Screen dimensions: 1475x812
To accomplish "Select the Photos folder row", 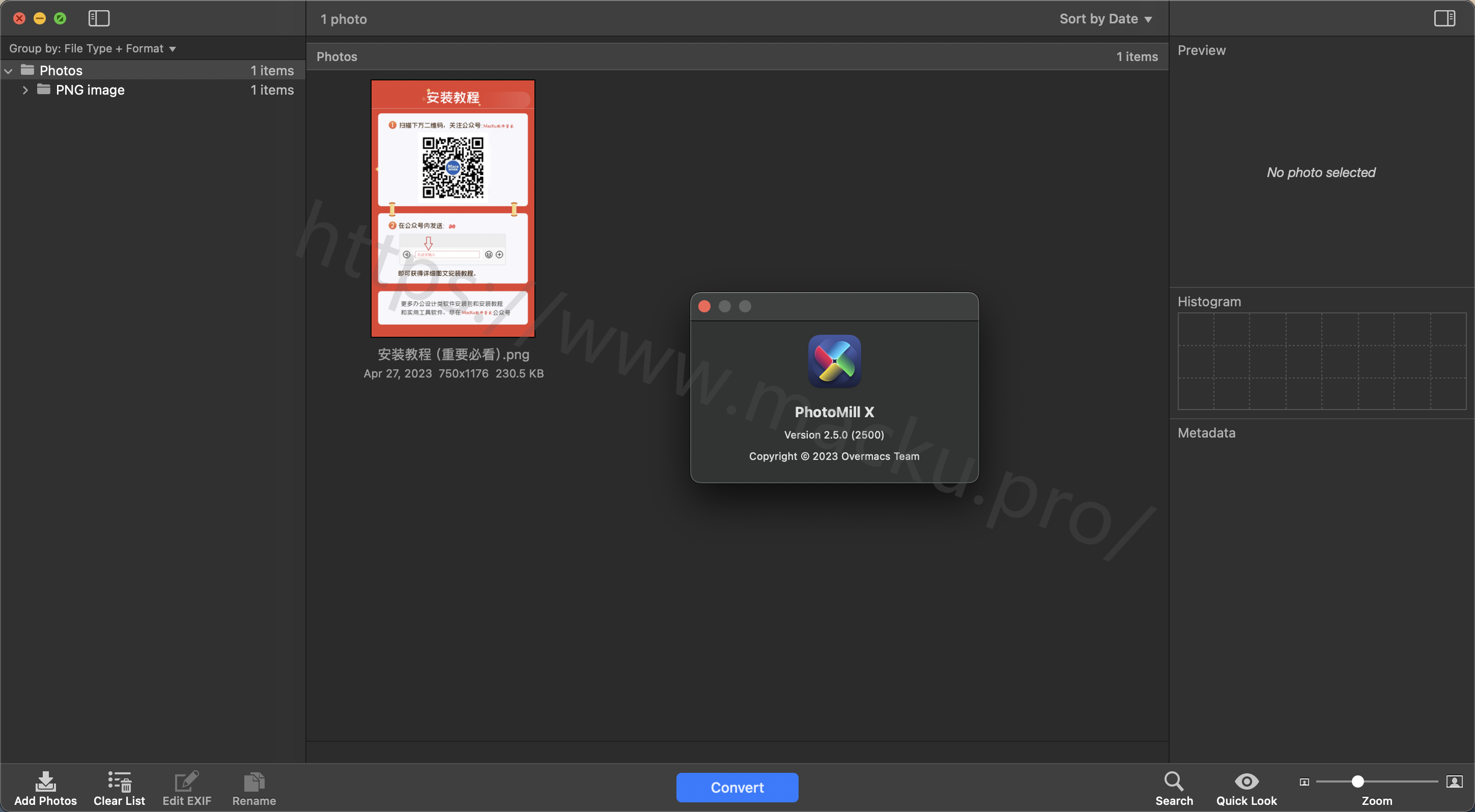I will 152,70.
